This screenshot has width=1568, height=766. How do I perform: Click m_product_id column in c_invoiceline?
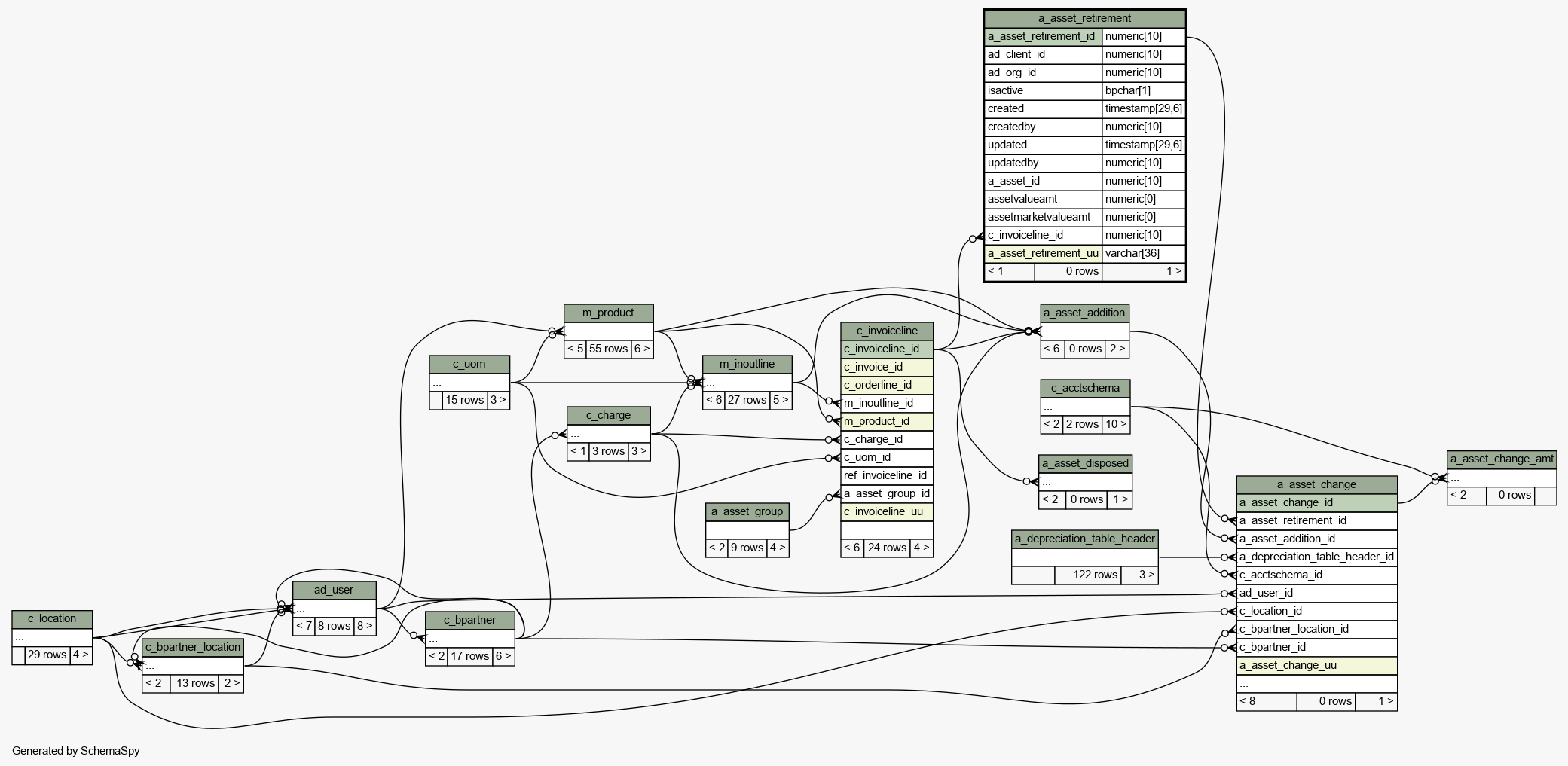click(887, 421)
